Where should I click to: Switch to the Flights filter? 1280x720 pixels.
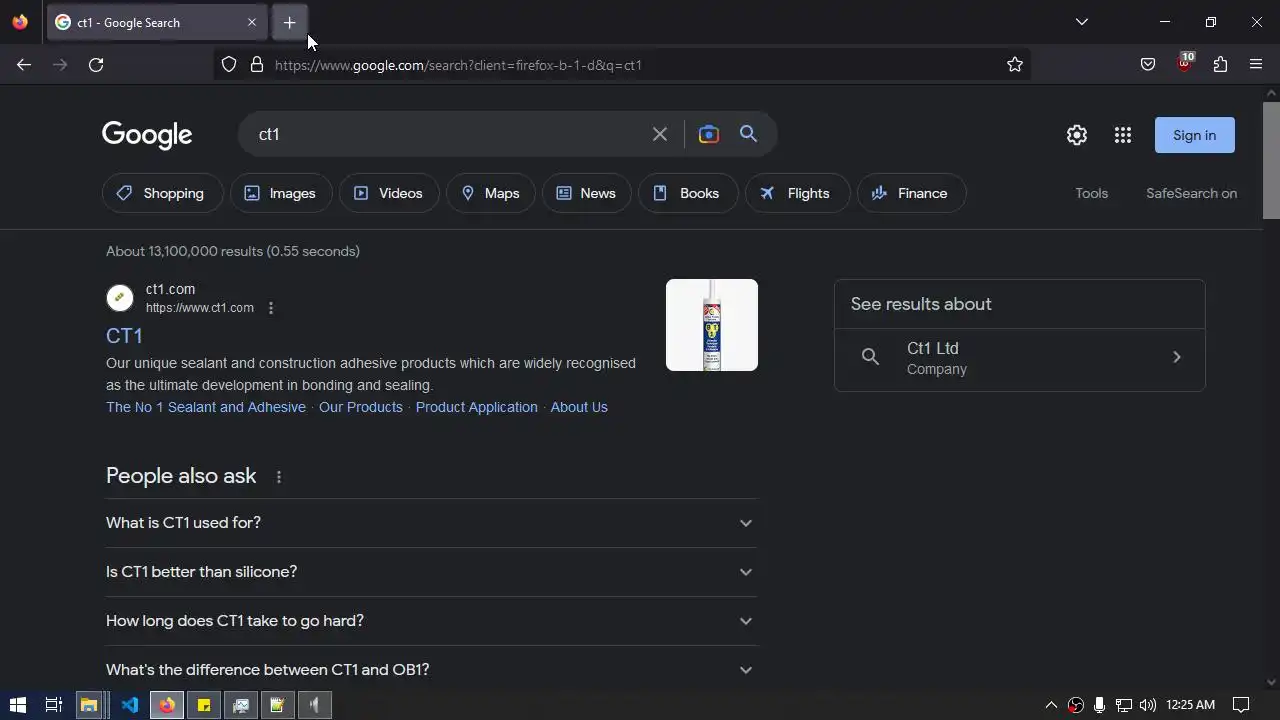click(x=797, y=193)
